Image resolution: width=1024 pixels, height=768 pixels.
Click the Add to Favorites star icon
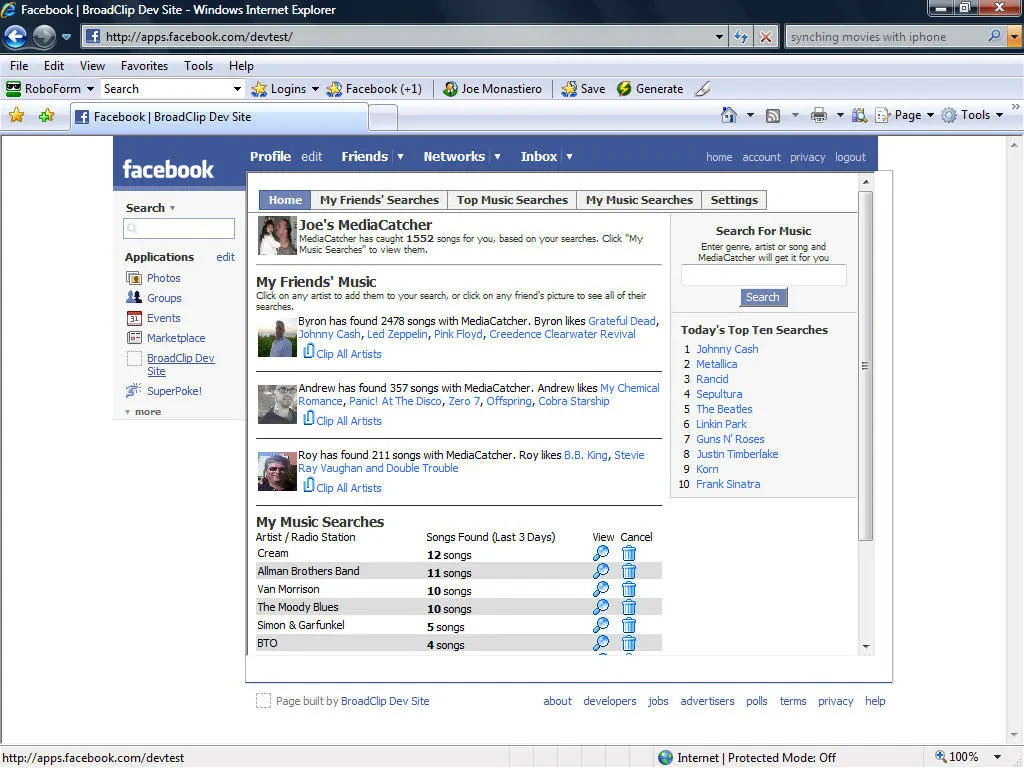46,116
